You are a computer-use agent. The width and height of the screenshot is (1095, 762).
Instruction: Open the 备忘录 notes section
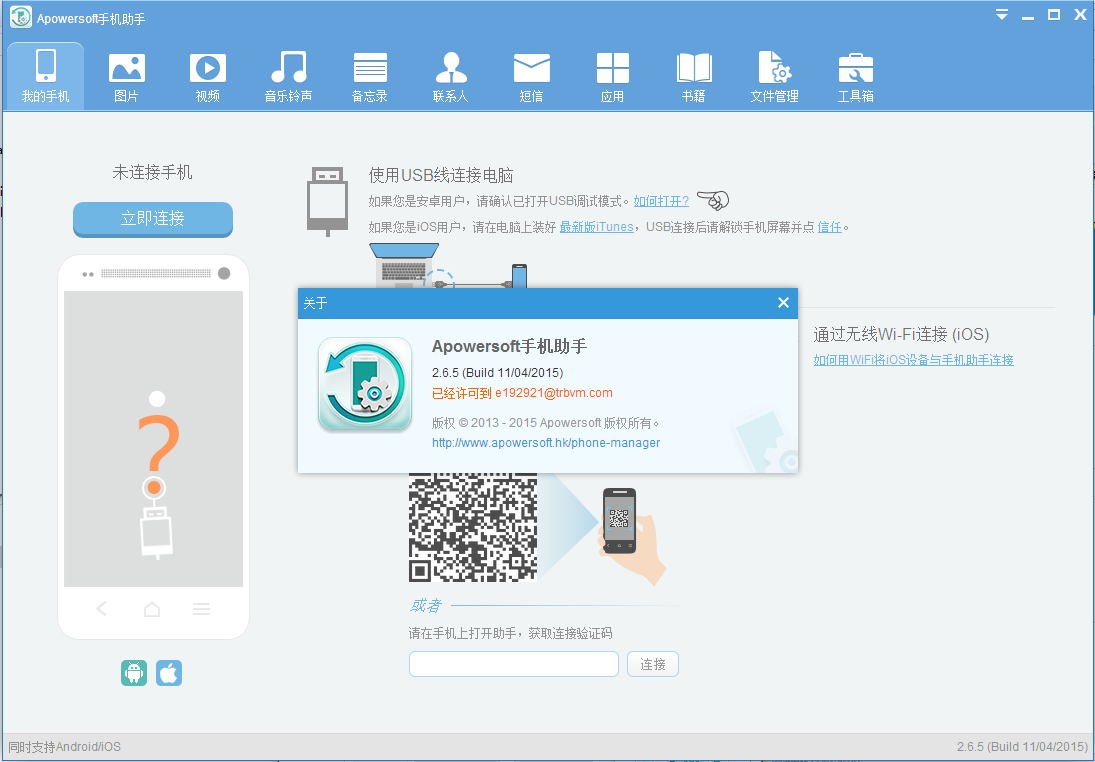coord(369,76)
